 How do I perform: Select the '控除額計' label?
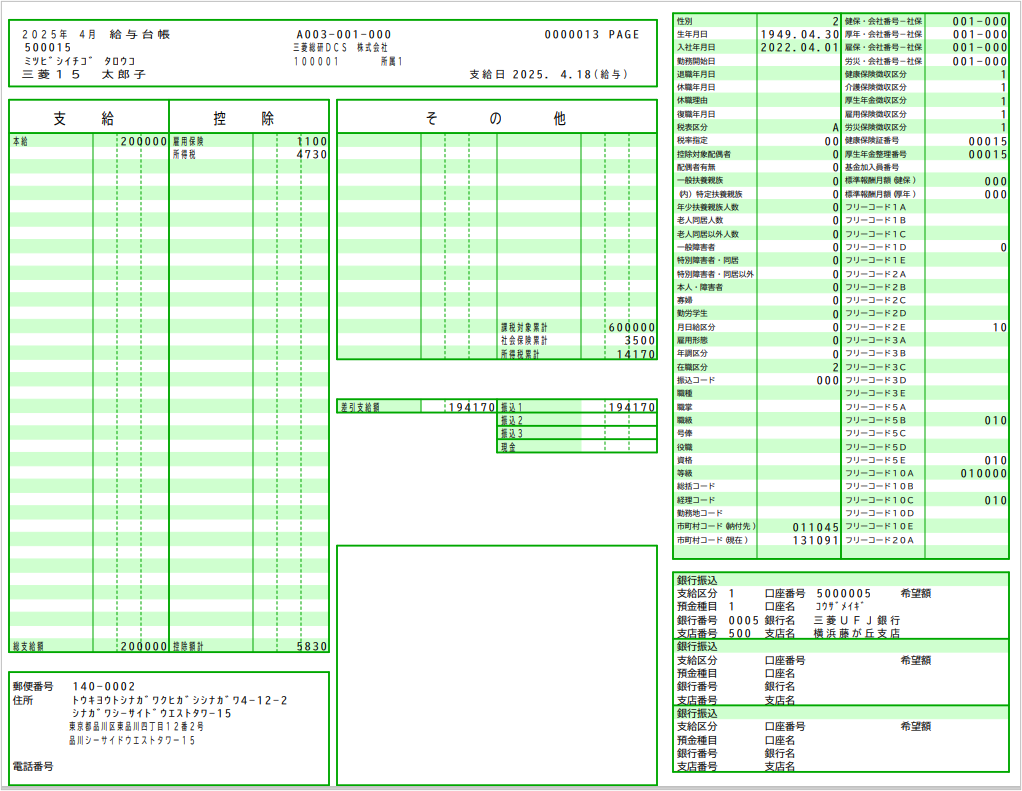point(188,646)
